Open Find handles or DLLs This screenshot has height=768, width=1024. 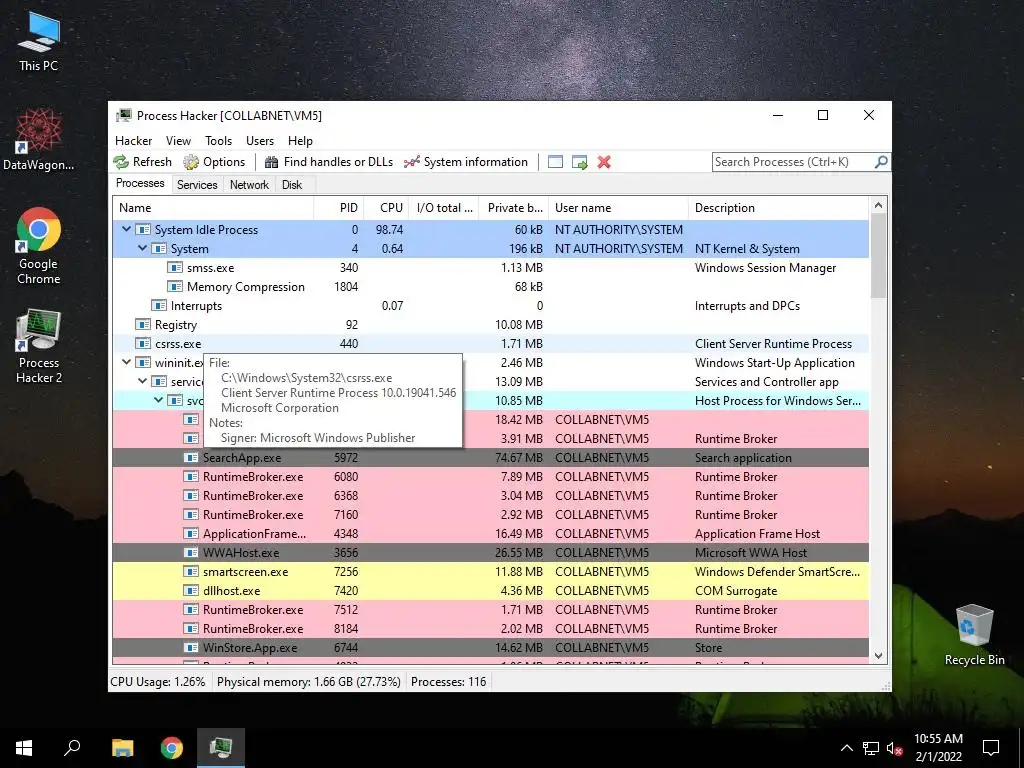pos(328,162)
